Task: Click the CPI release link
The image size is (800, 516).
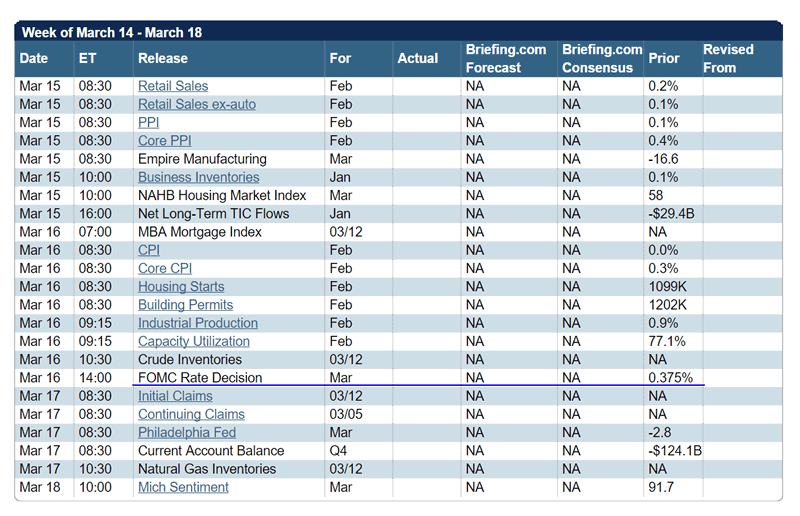Action: (148, 250)
